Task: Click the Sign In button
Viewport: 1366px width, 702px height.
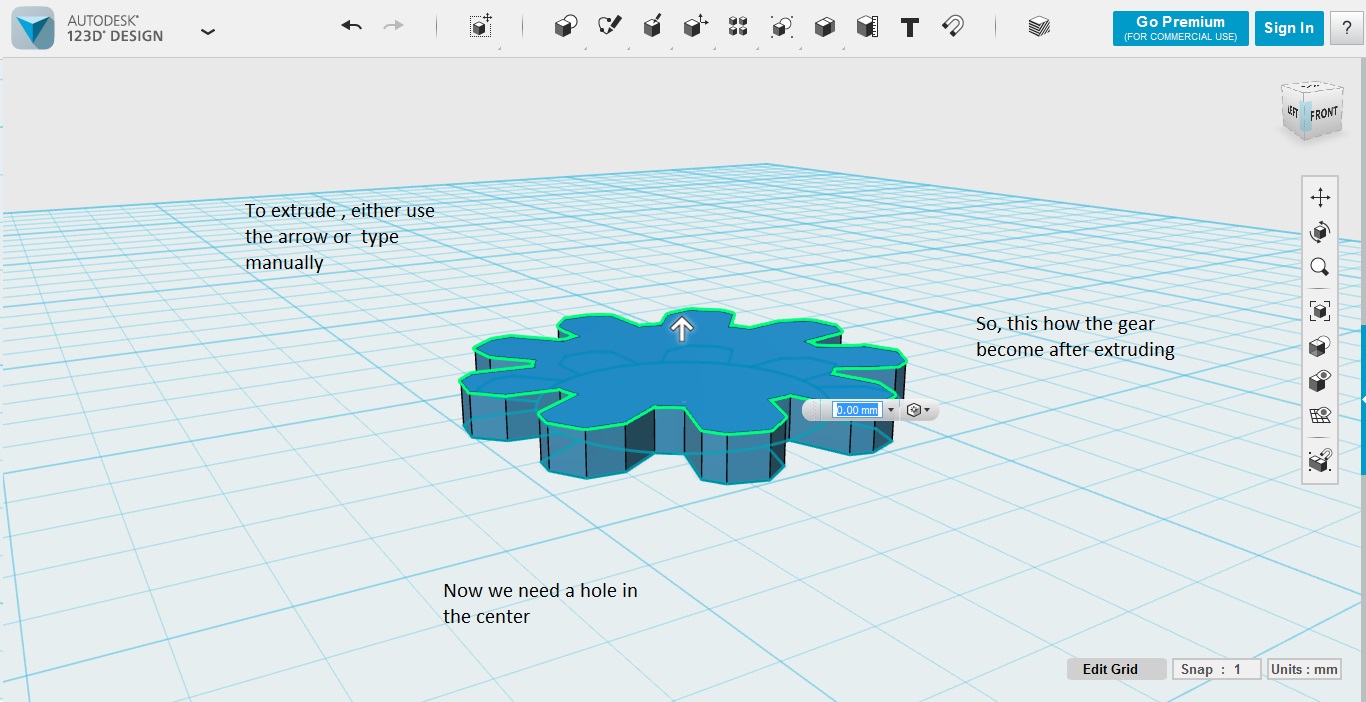Action: point(1288,28)
